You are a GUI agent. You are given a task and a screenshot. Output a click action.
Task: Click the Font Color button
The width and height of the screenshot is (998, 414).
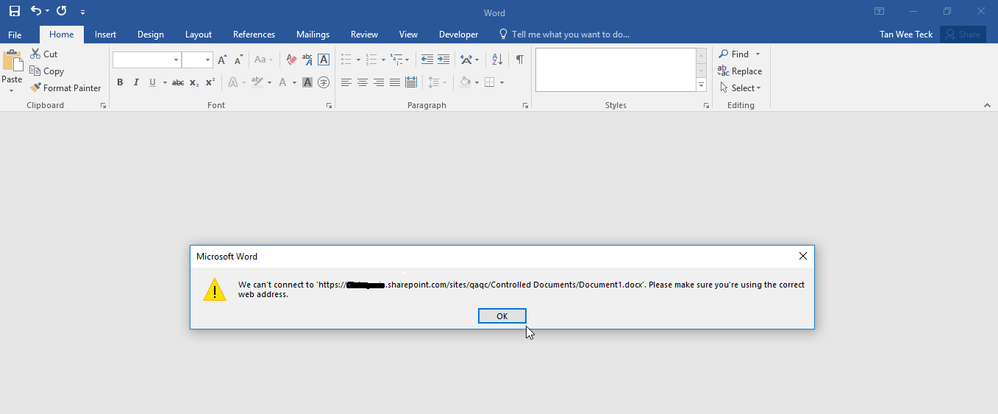283,82
